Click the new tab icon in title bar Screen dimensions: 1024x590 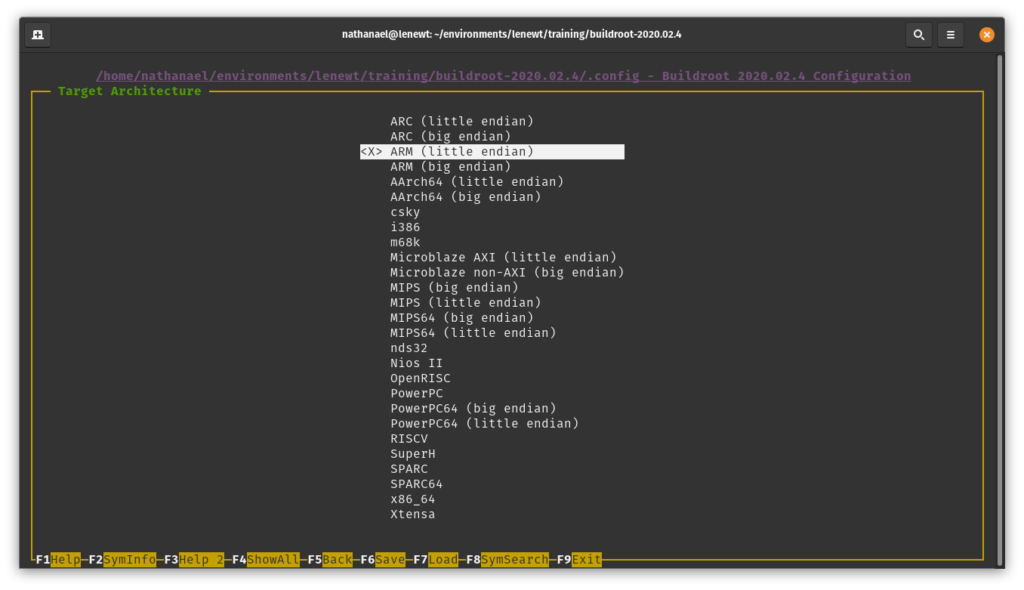coord(37,35)
